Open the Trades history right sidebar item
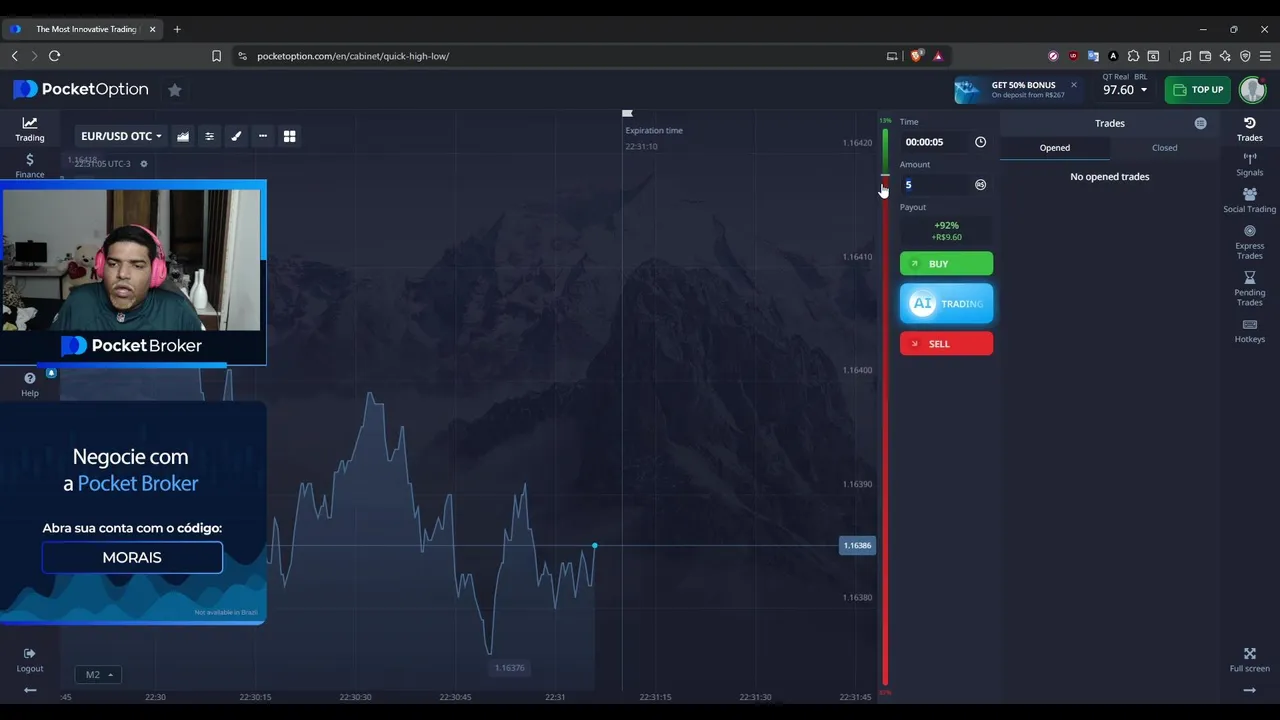The image size is (1280, 720). click(1250, 129)
